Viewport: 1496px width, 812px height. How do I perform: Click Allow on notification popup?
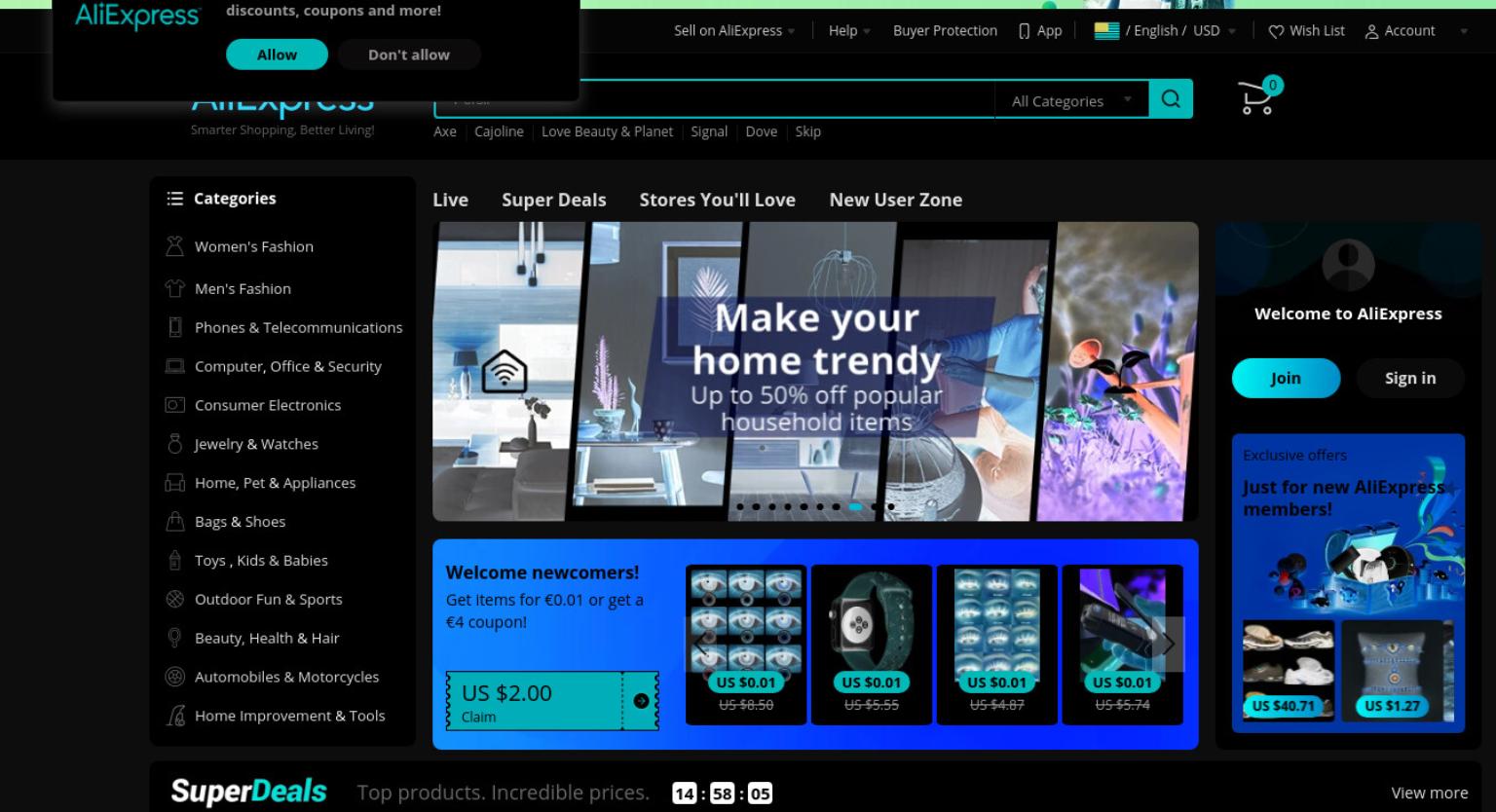pos(277,55)
